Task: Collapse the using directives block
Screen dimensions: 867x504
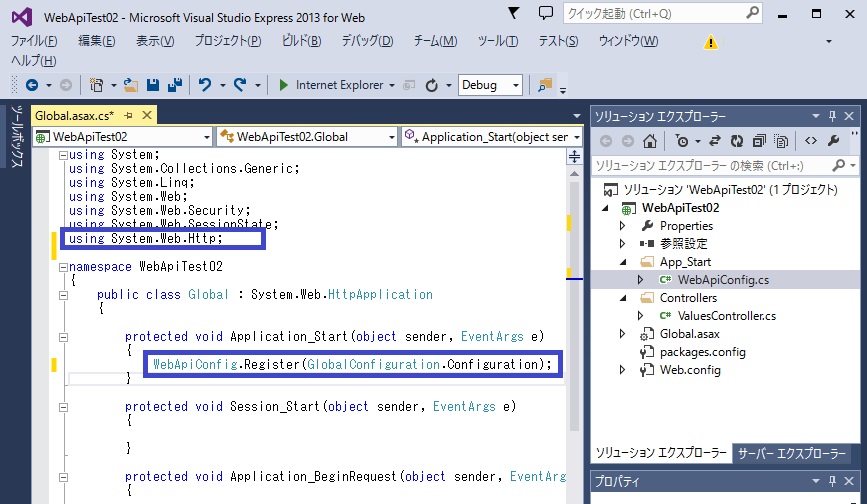Action: 64,155
